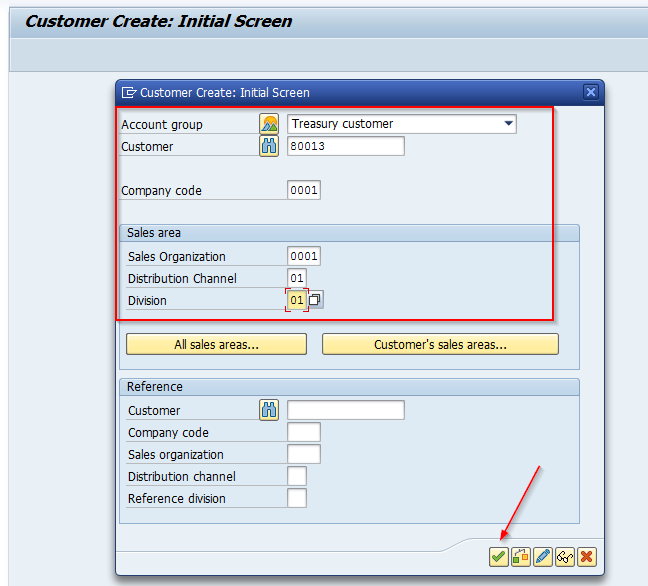Expand the Account group dropdown arrow
The width and height of the screenshot is (648, 586).
click(x=508, y=124)
